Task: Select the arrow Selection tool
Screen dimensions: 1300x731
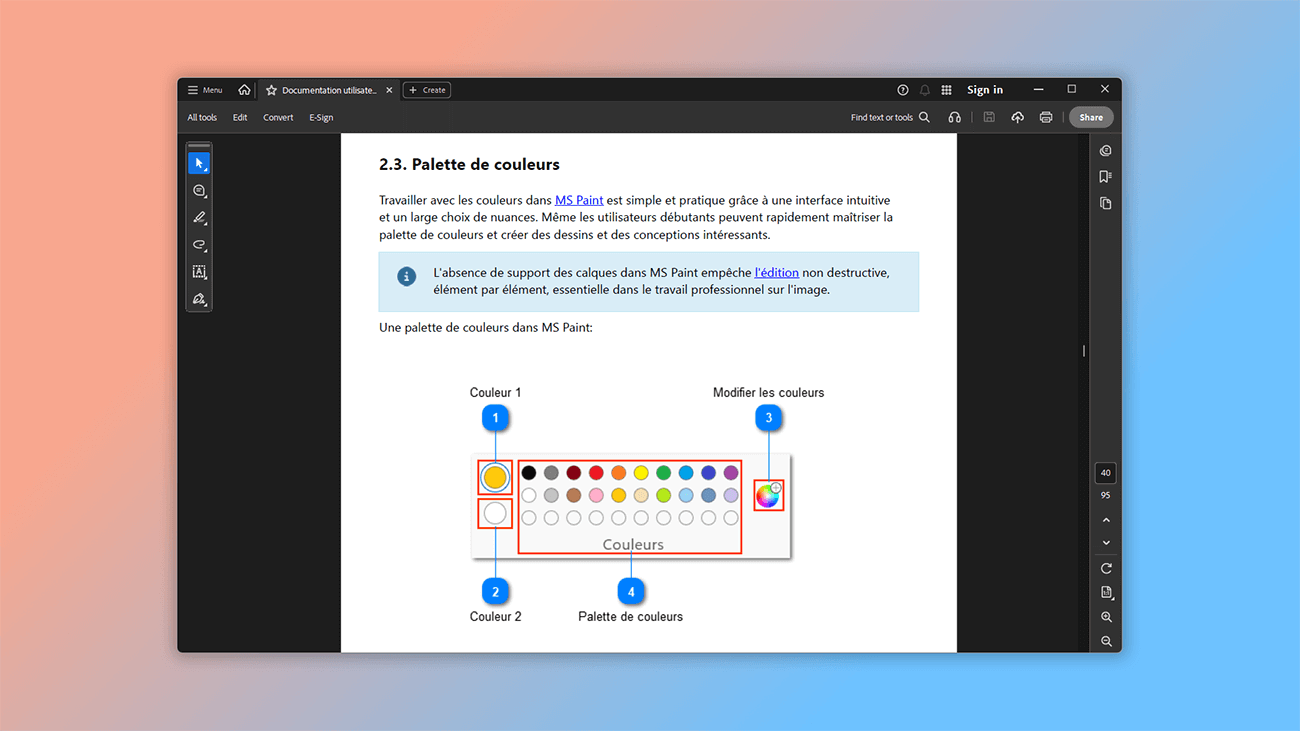Action: [199, 163]
